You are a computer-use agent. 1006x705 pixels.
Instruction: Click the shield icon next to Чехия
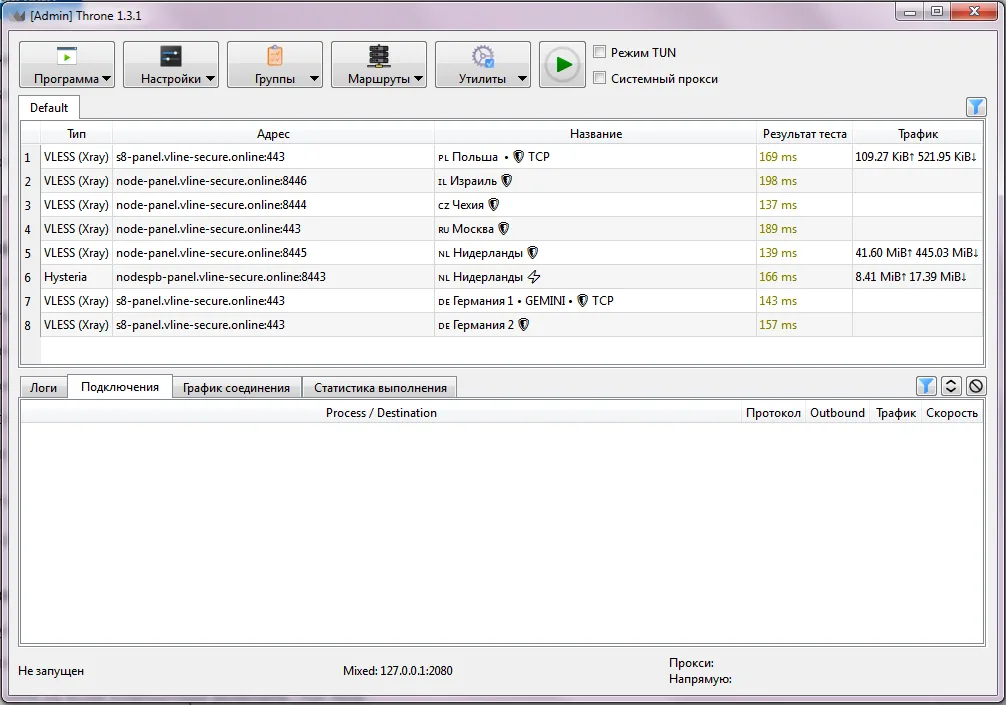[493, 205]
